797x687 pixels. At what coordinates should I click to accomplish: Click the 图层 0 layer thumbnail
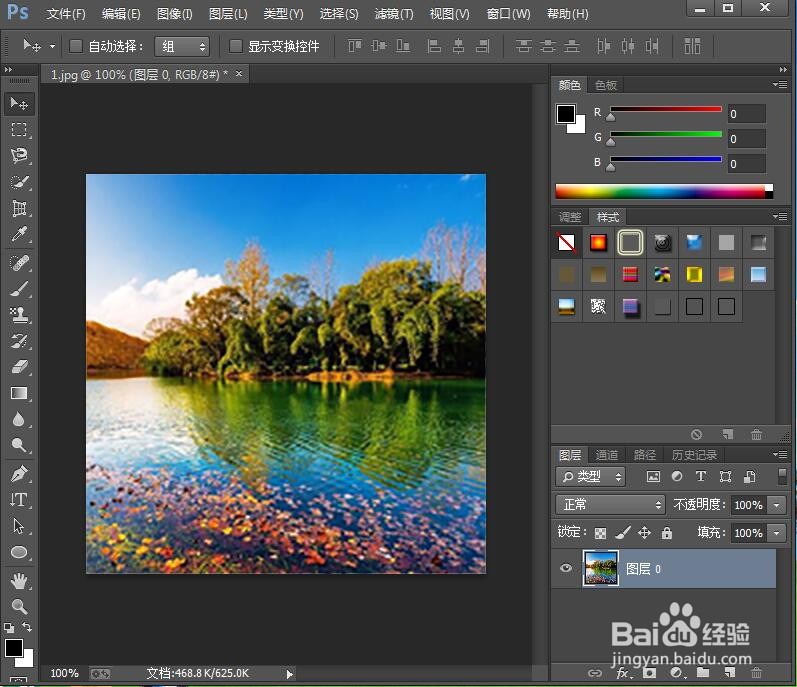(601, 568)
